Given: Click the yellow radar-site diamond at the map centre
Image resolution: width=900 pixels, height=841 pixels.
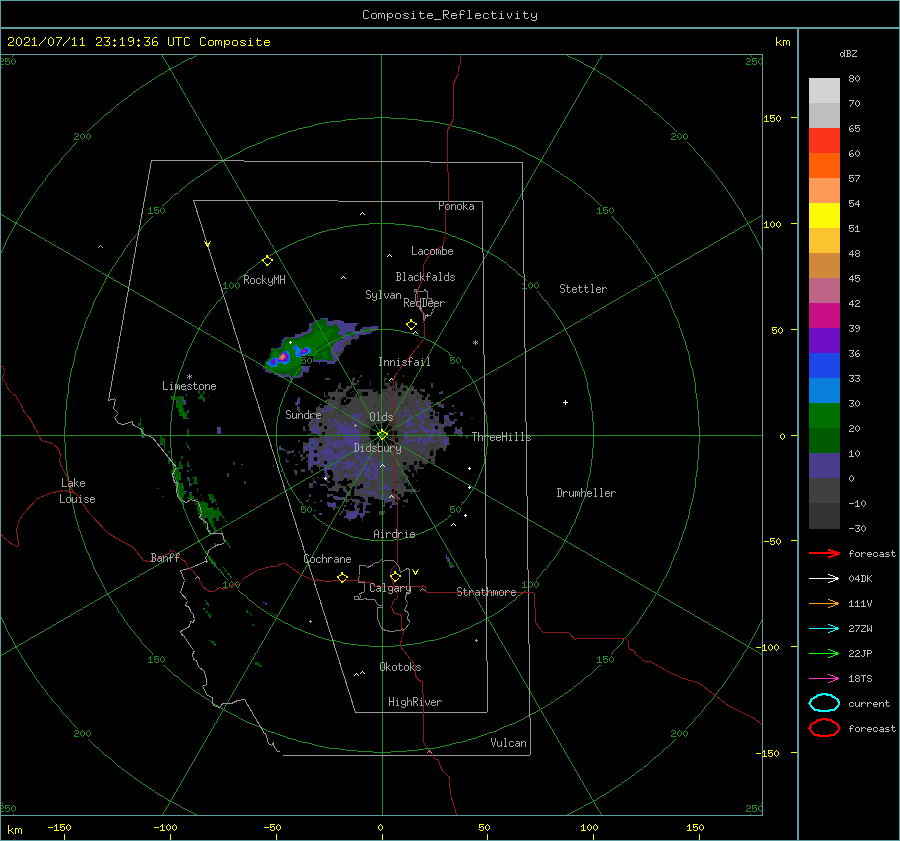Looking at the screenshot, I should [x=382, y=435].
